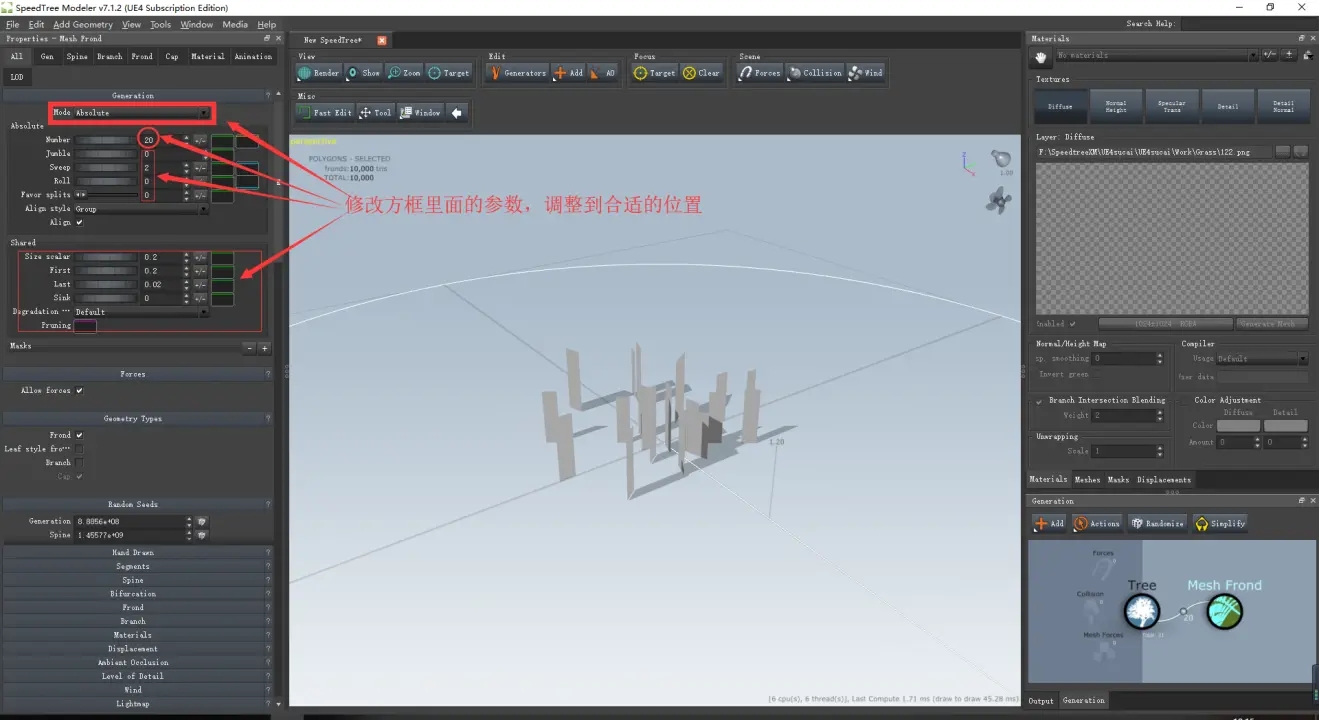The width and height of the screenshot is (1319, 720).
Task: Click the light sphere icon in viewport
Action: [1000, 158]
